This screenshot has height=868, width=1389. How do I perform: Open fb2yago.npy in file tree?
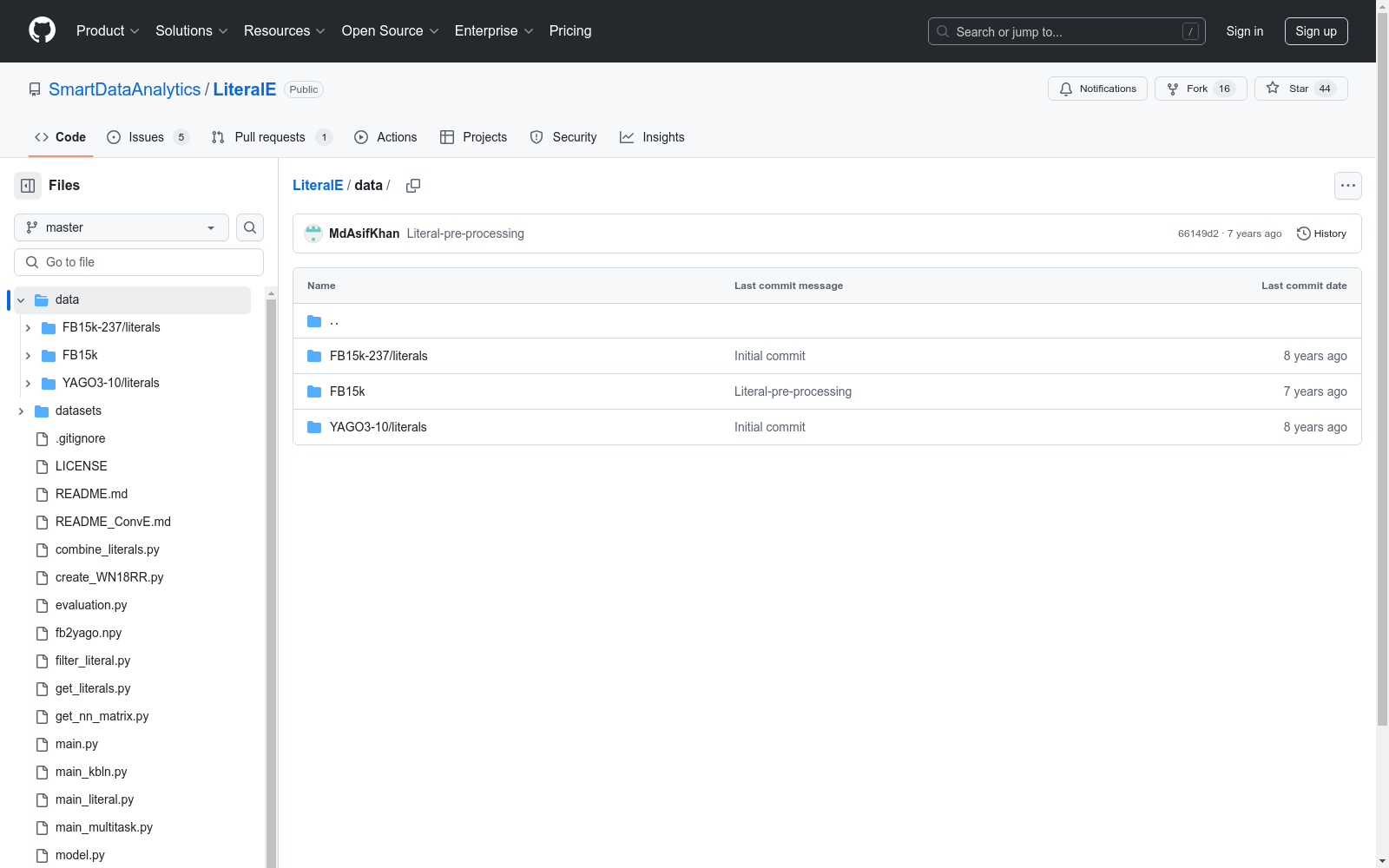coord(89,633)
